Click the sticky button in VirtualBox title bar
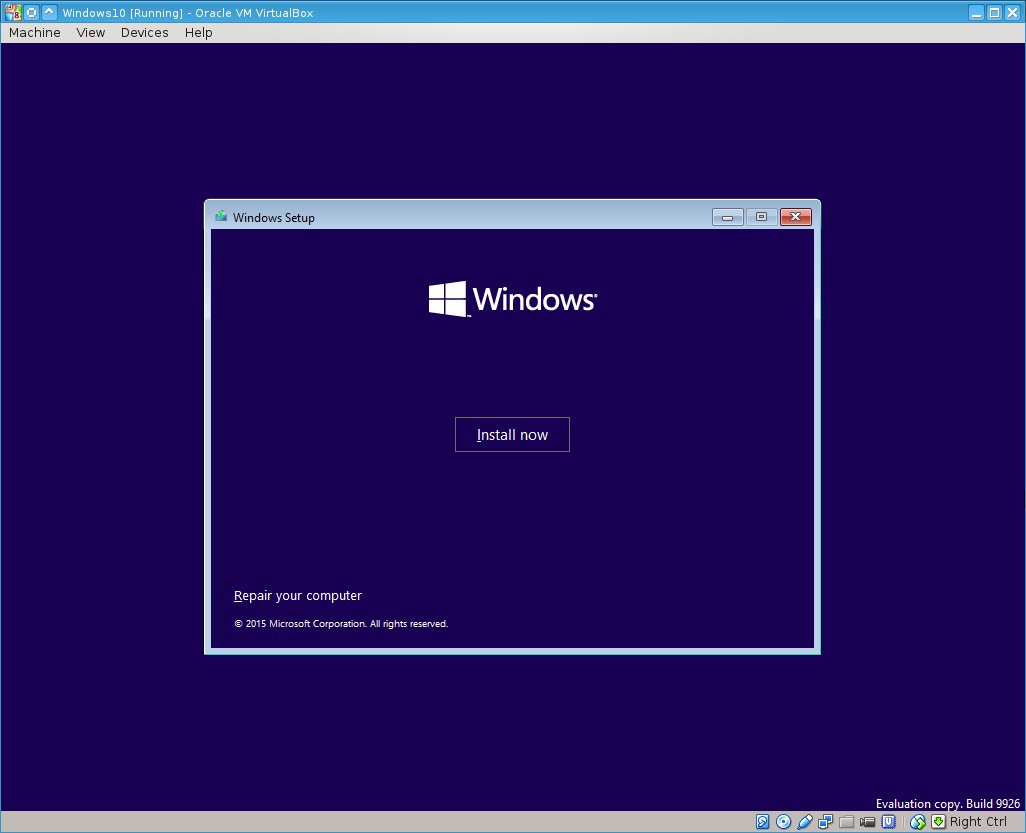The width and height of the screenshot is (1026, 833). click(31, 12)
